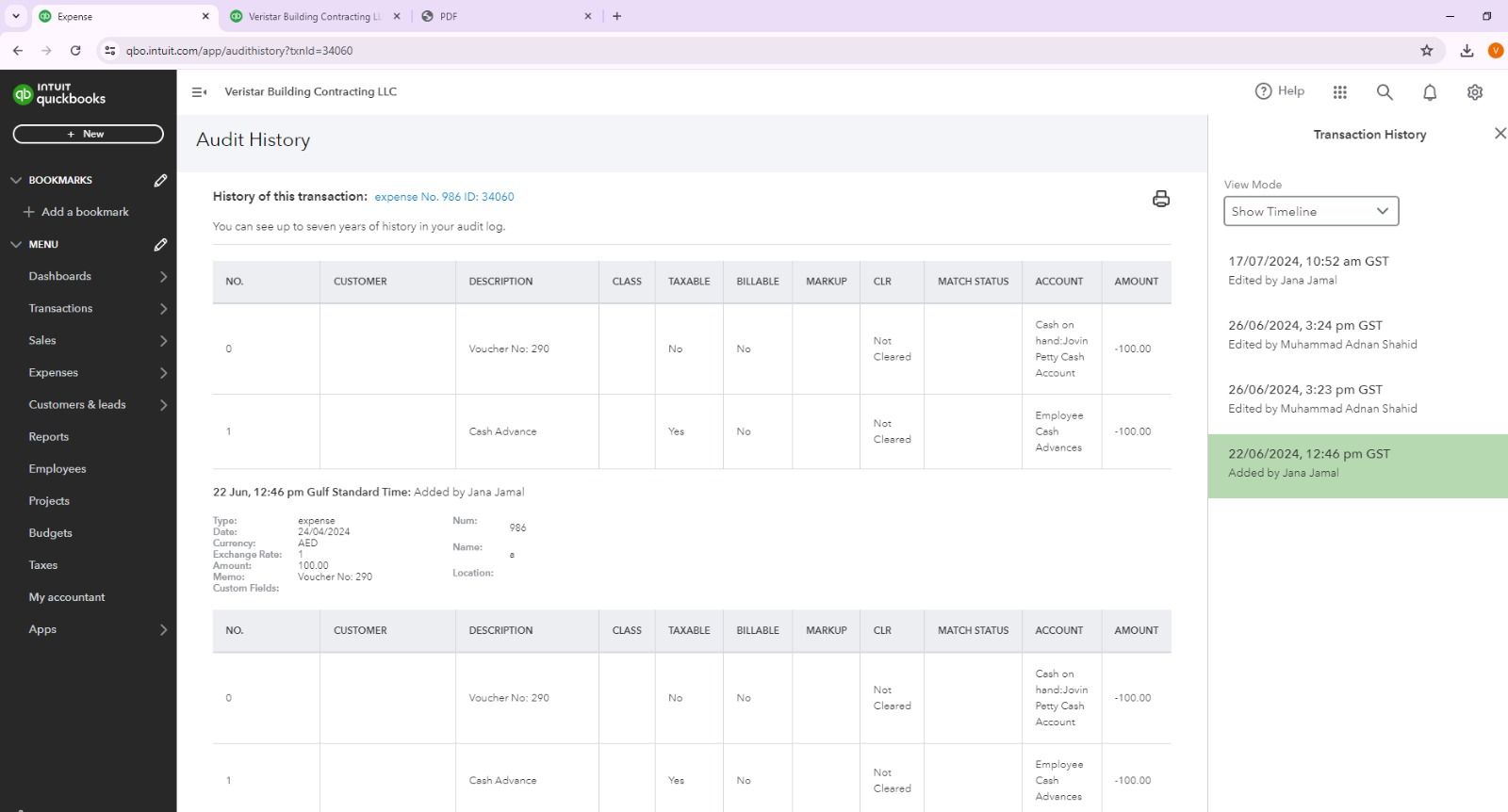This screenshot has height=812, width=1508.
Task: Select the 26/06/2024 3:23 pm timeline entry
Action: pos(1358,398)
